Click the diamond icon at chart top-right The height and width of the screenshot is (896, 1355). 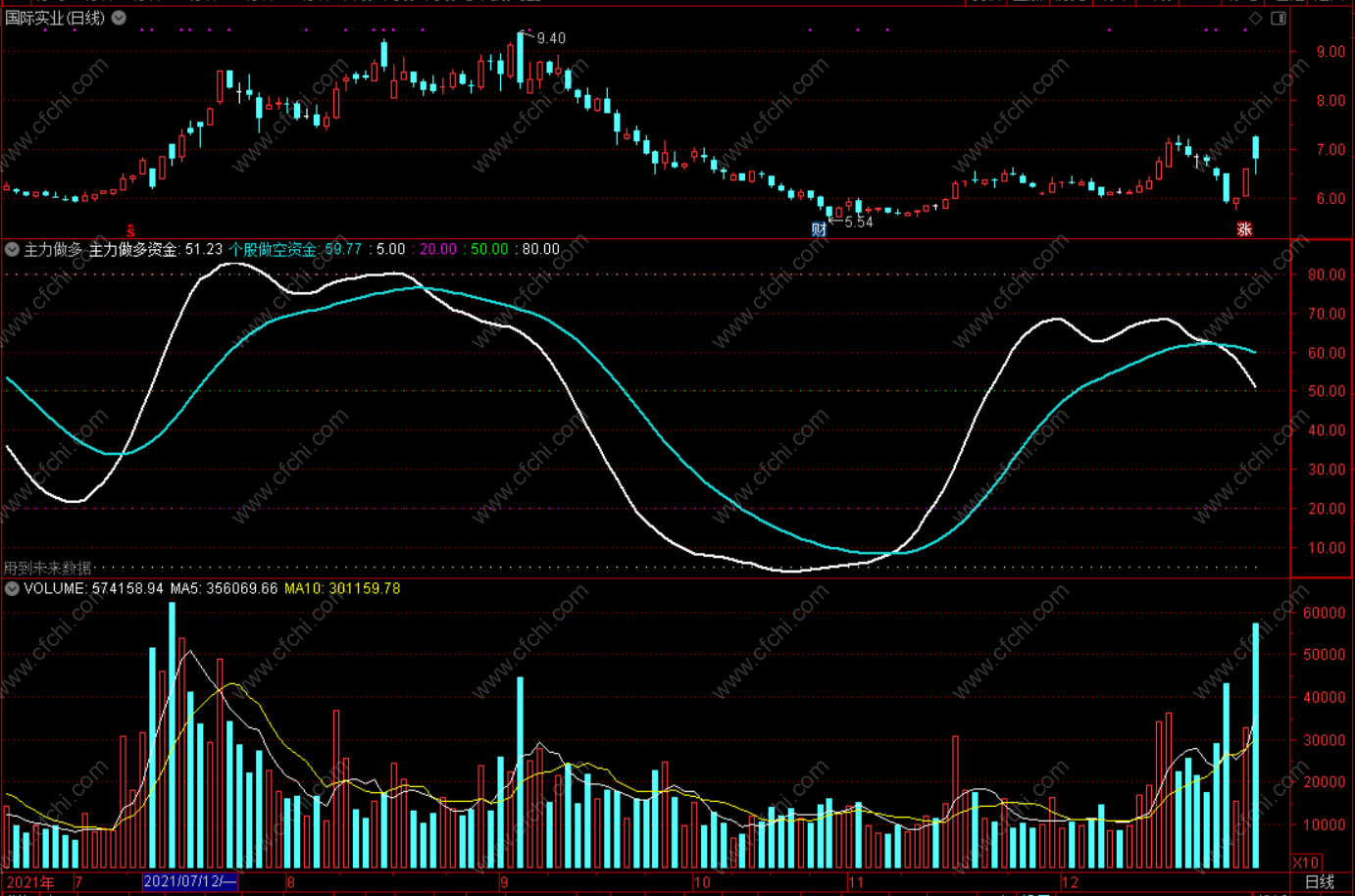pos(1256,18)
